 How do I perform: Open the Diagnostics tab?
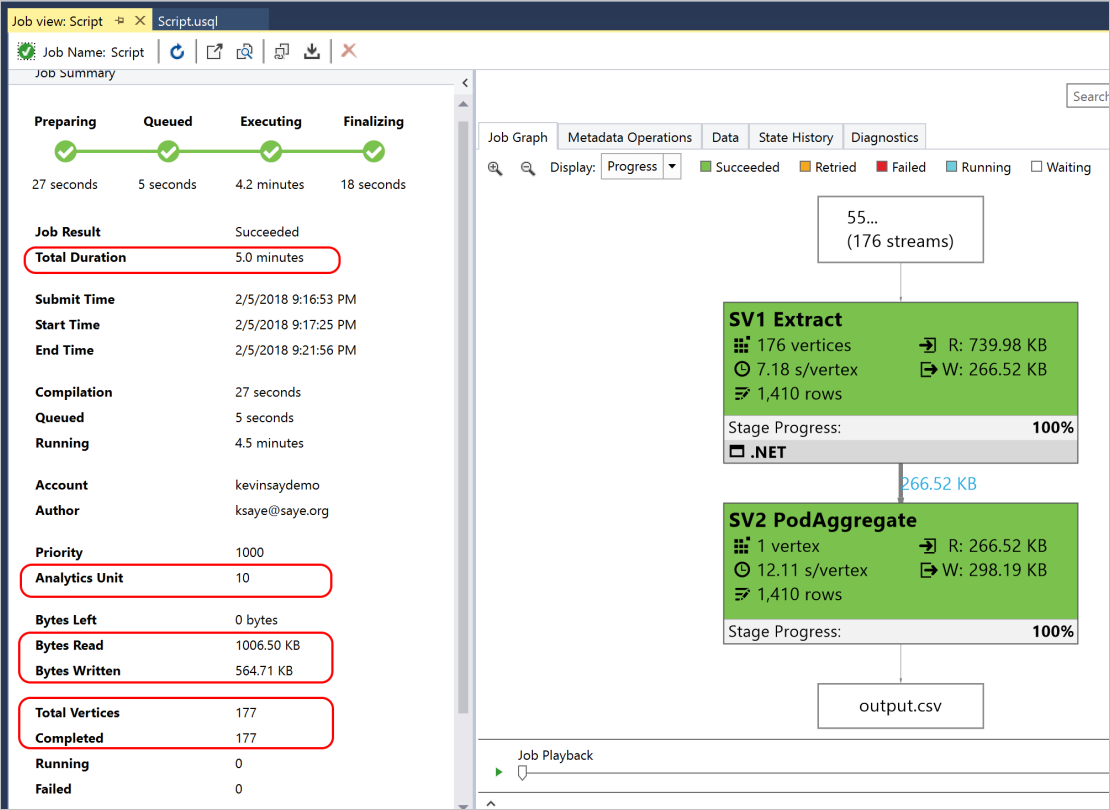coord(884,137)
